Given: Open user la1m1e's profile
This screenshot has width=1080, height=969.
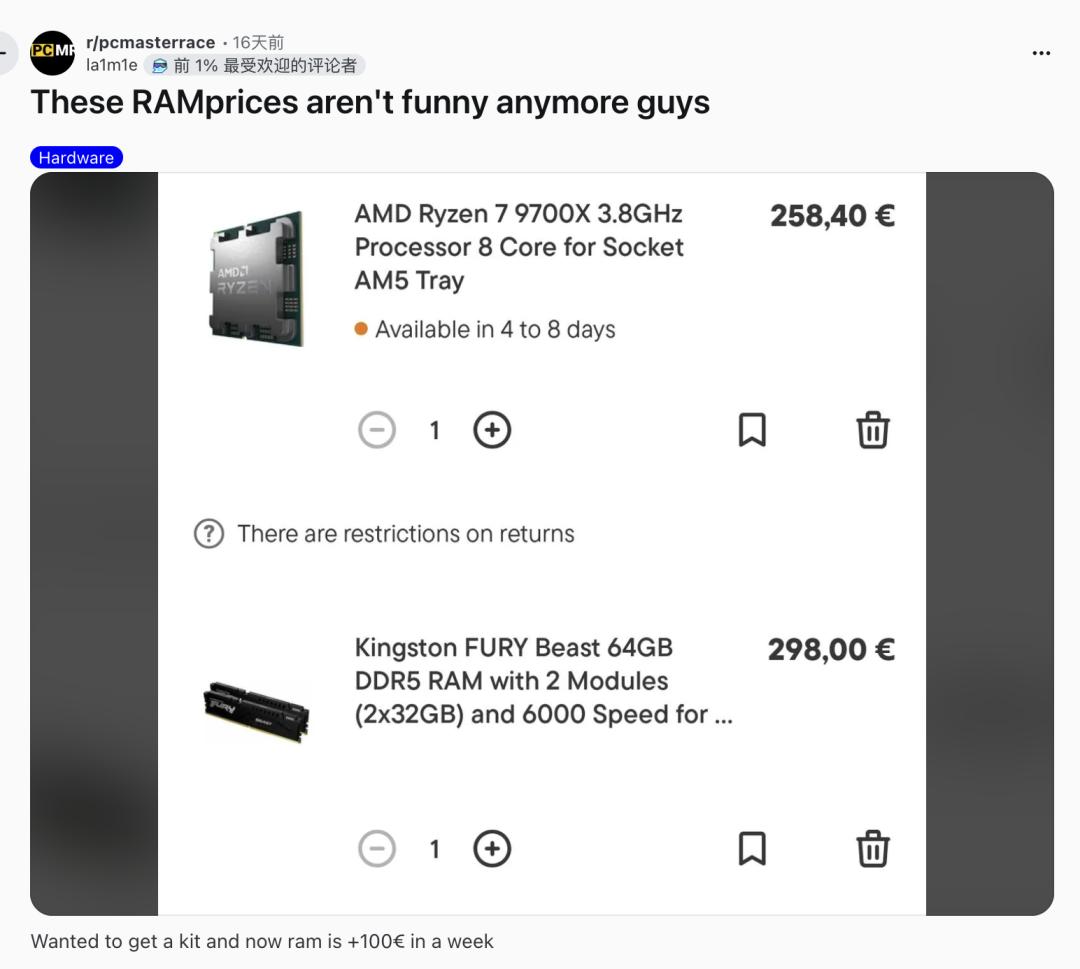Looking at the screenshot, I should pos(112,65).
